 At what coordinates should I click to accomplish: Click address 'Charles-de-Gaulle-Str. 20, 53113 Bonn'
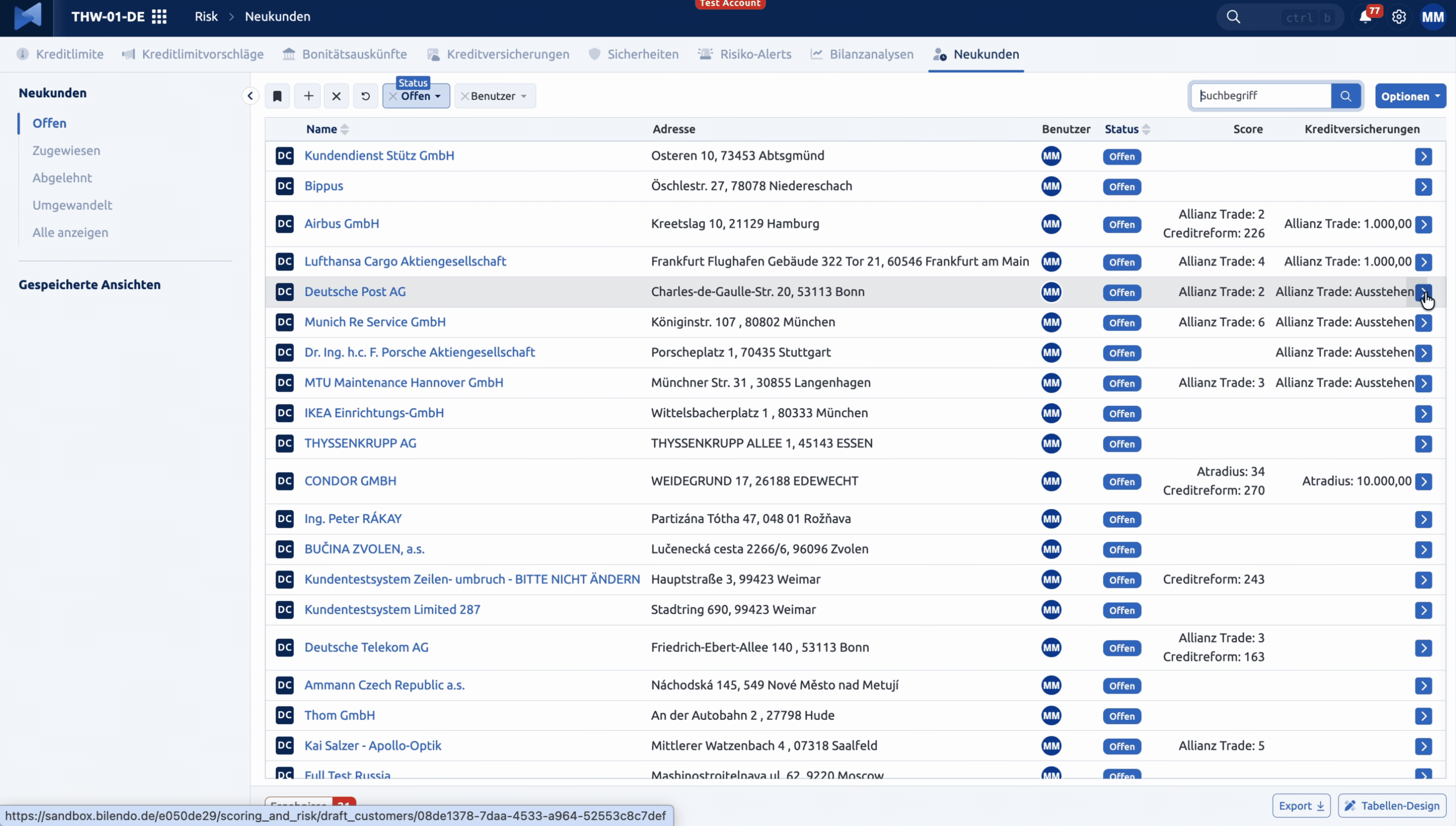point(758,292)
